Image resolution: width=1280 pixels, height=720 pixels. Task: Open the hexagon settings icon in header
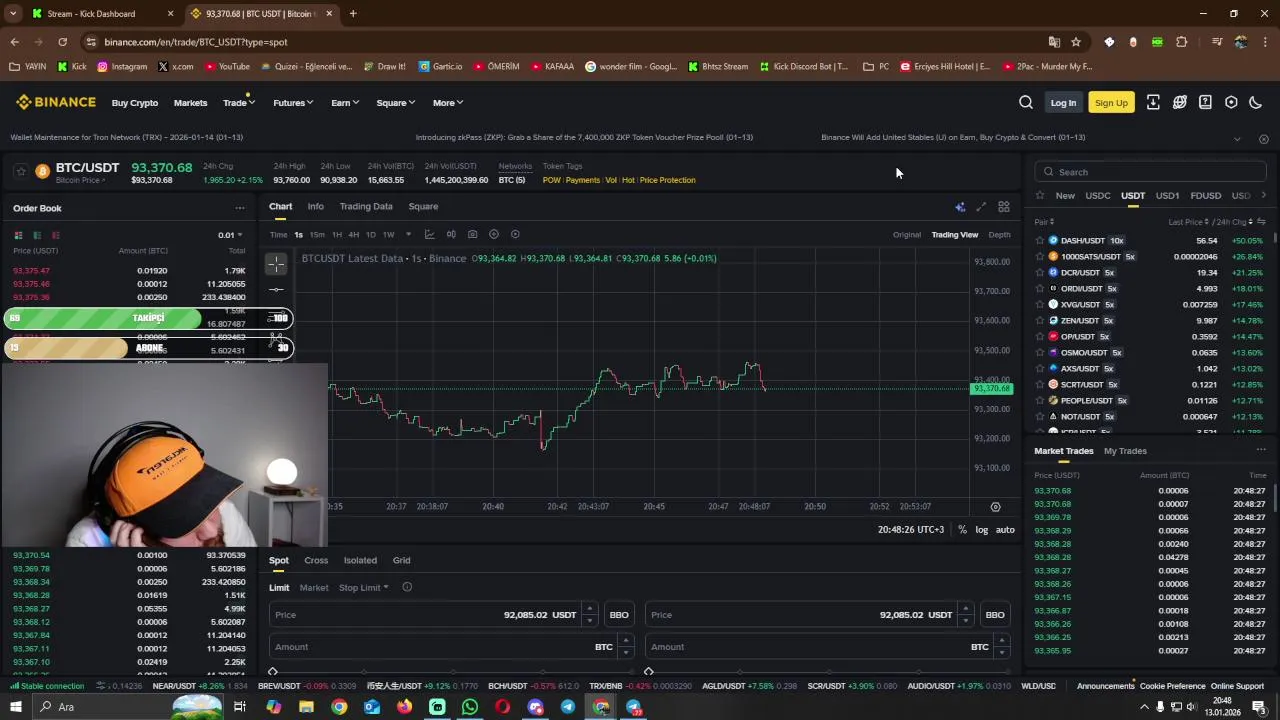(1231, 102)
